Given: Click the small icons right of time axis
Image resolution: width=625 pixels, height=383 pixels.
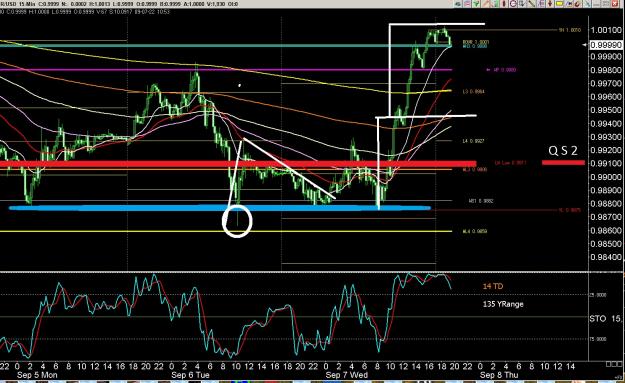Looking at the screenshot, I should pyautogui.click(x=613, y=365).
